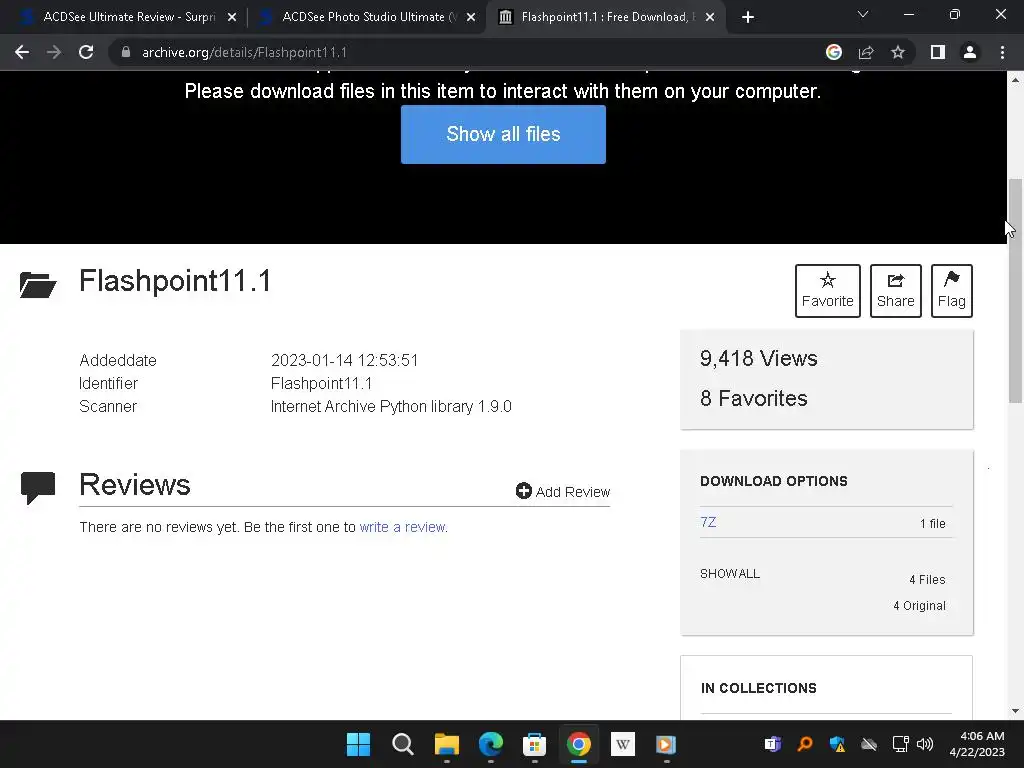Open Microsoft Store from taskbar
Screen dimensions: 1024x768
(x=534, y=744)
